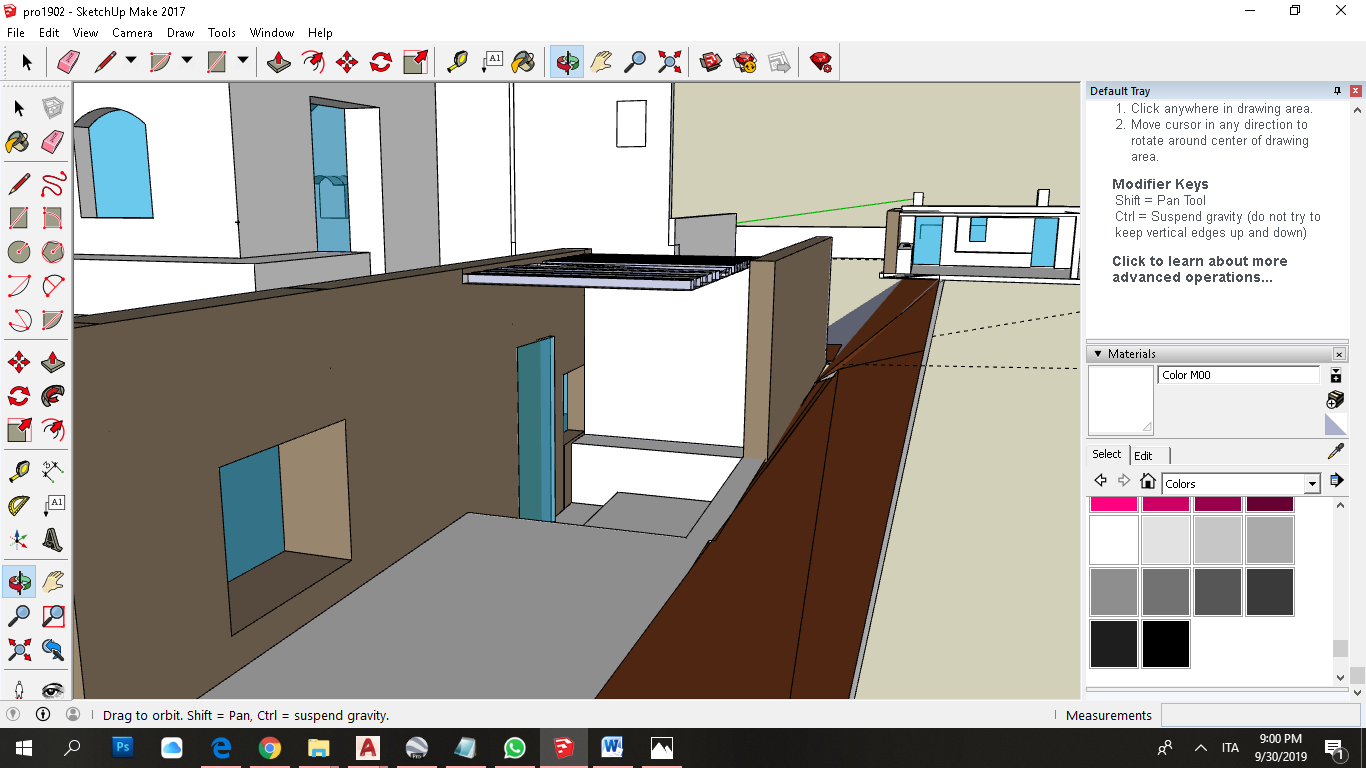Choose the Polygon tool in left toolbar

point(53,251)
